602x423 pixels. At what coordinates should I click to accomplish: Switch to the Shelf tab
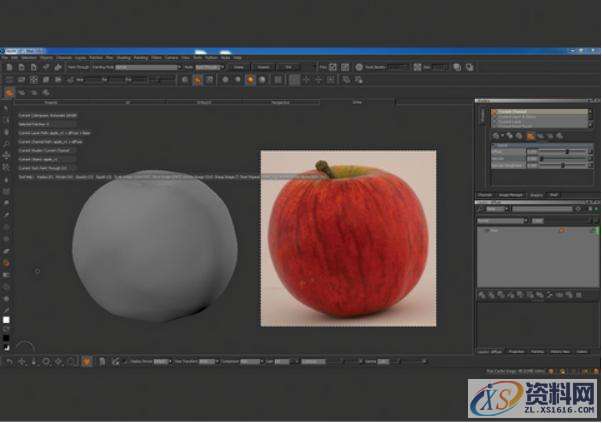tap(553, 194)
